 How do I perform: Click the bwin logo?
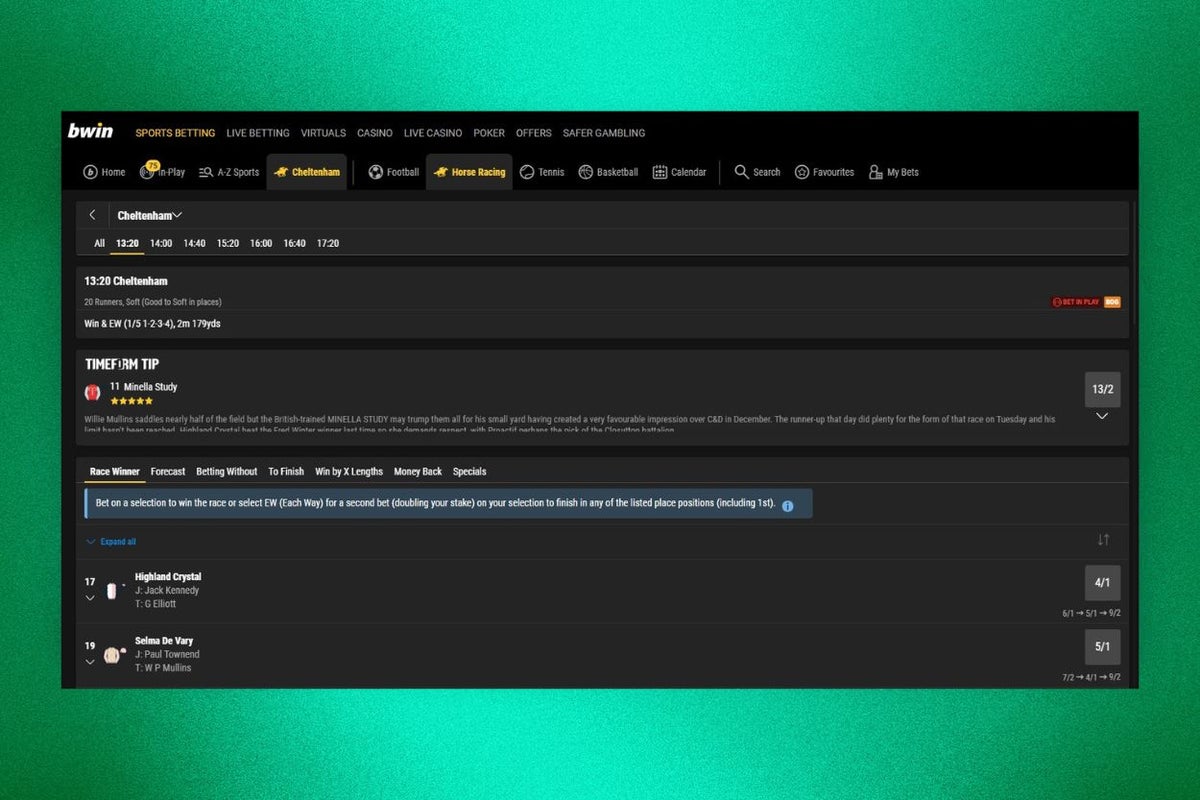[90, 132]
